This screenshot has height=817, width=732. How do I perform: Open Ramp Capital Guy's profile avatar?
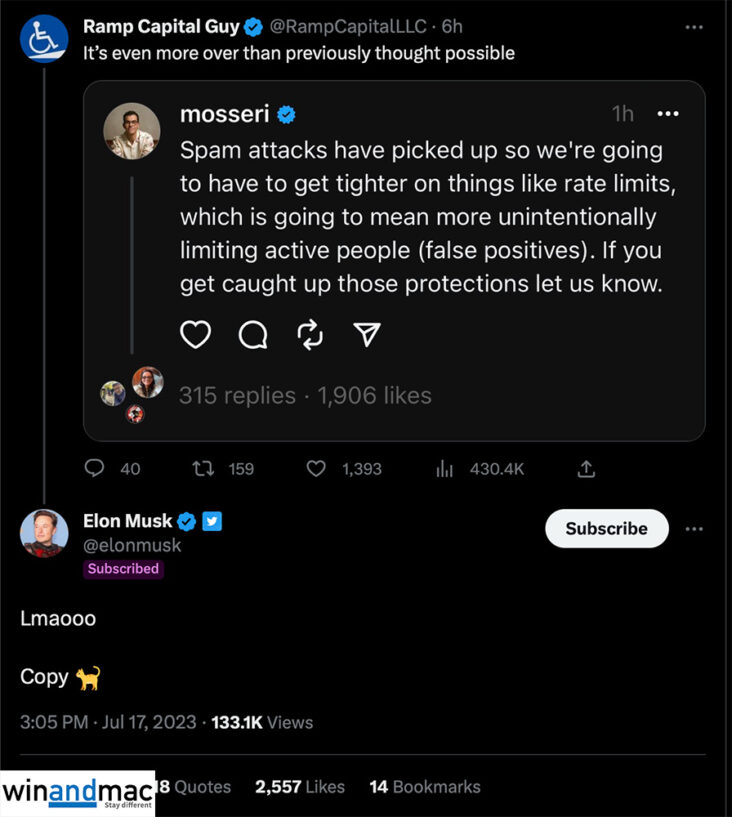[44, 37]
